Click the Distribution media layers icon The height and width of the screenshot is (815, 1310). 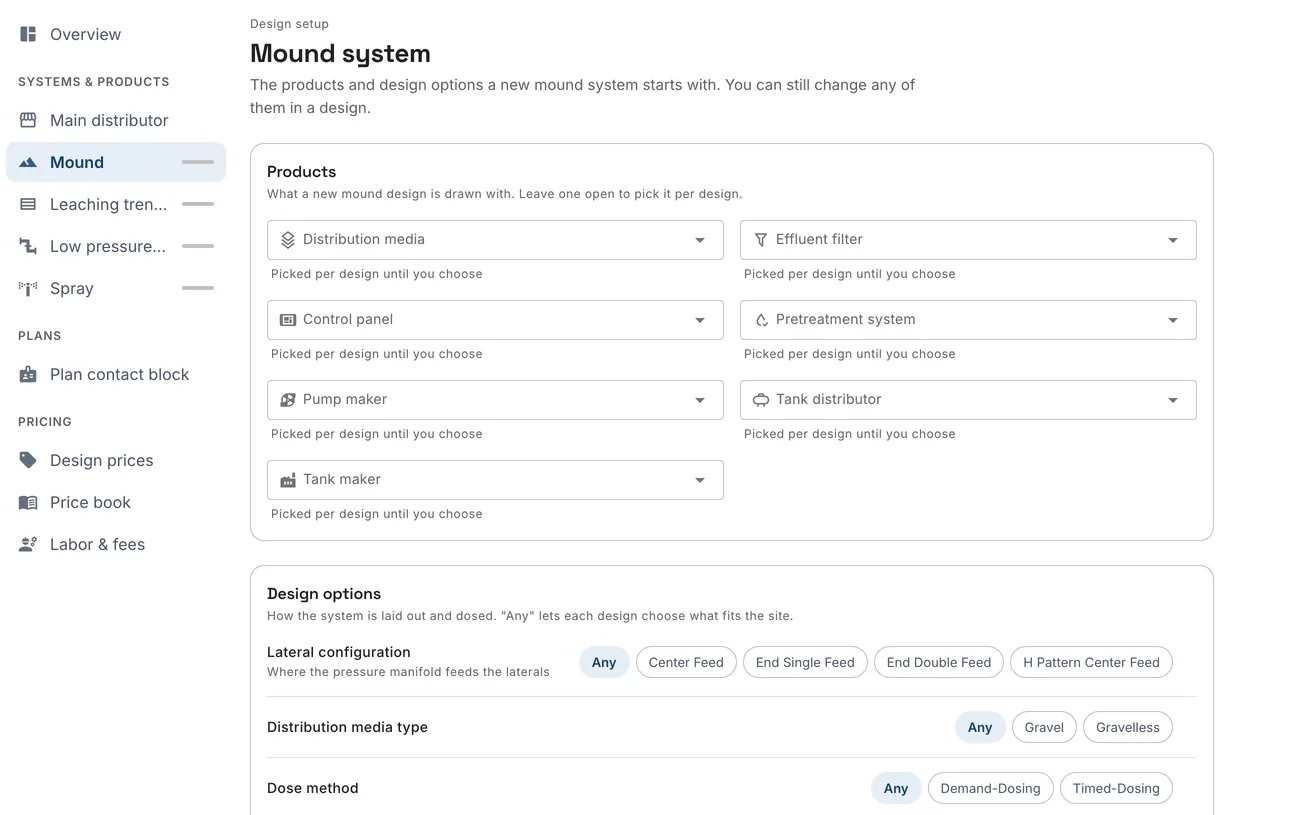point(288,240)
